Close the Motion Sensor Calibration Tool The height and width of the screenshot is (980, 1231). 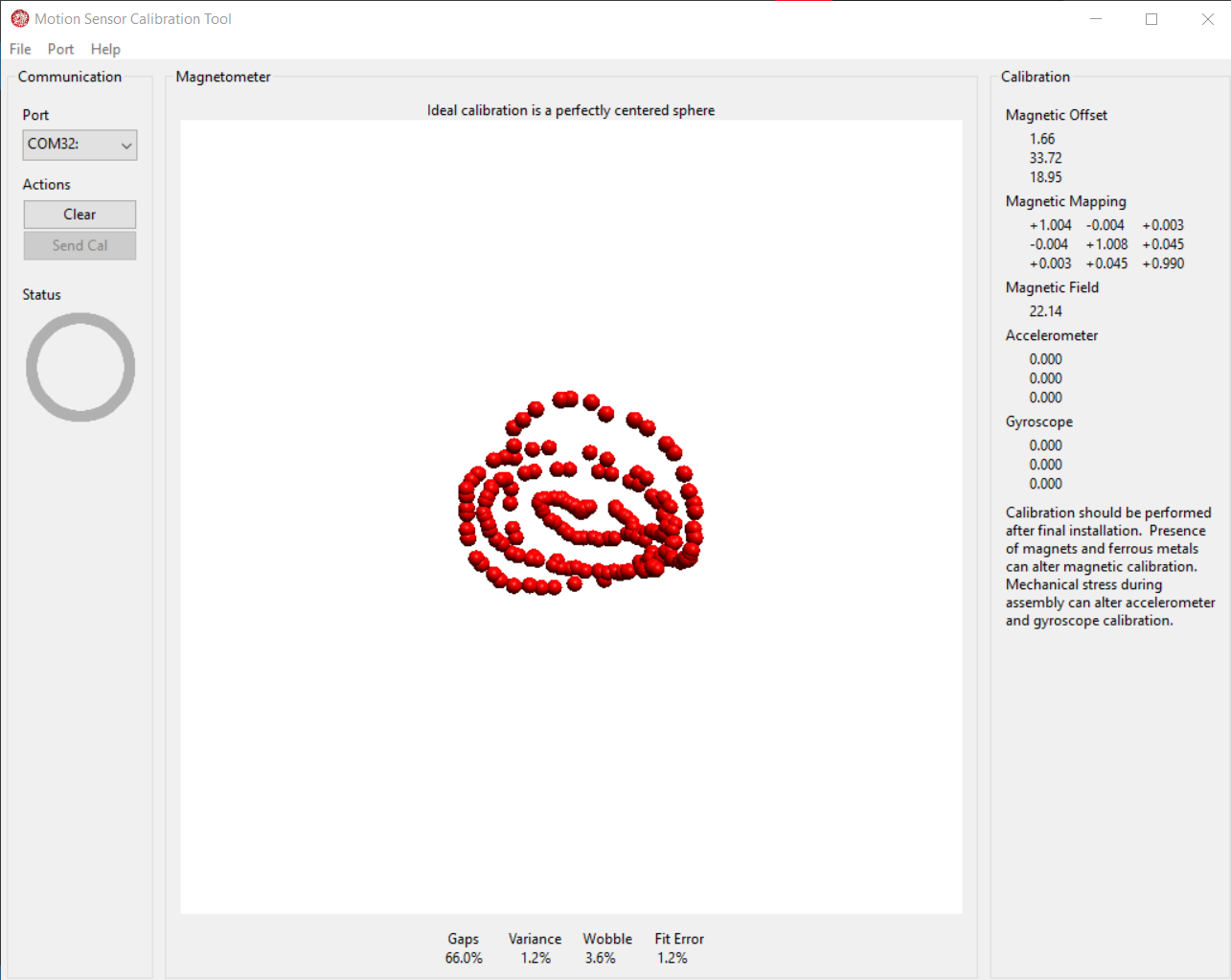click(x=1207, y=19)
